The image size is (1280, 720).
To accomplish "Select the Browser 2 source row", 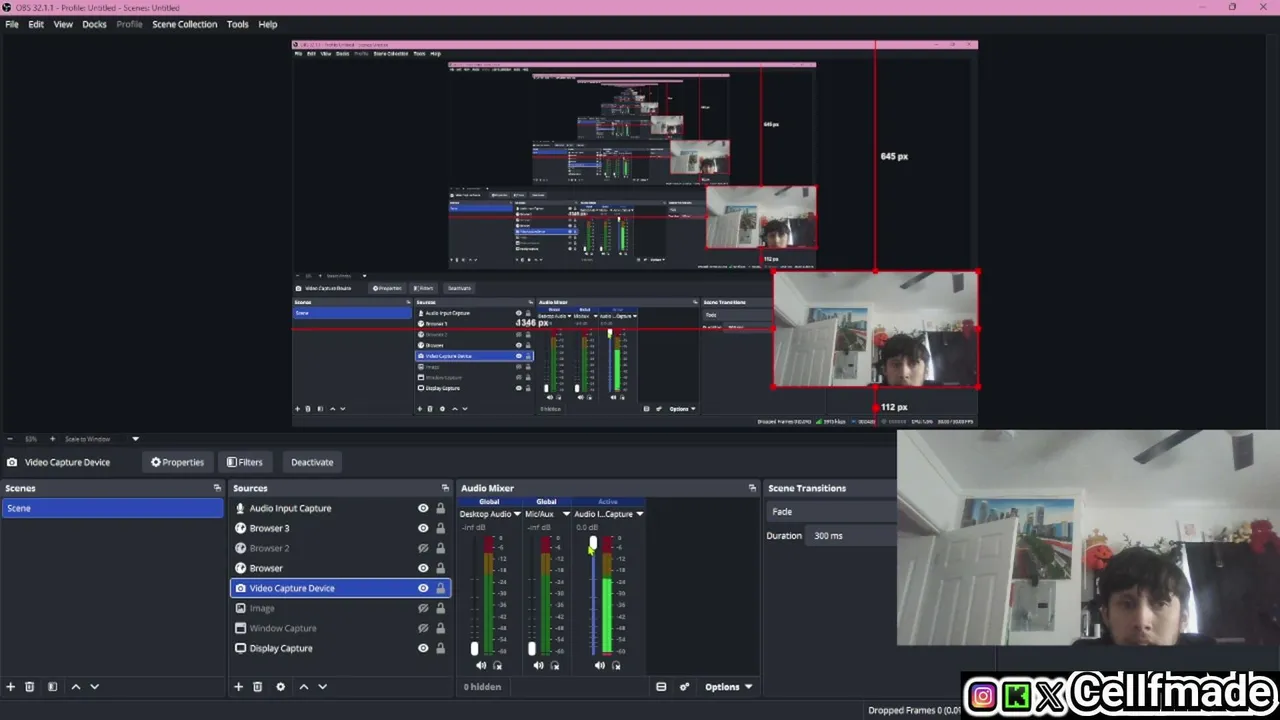I will point(340,548).
